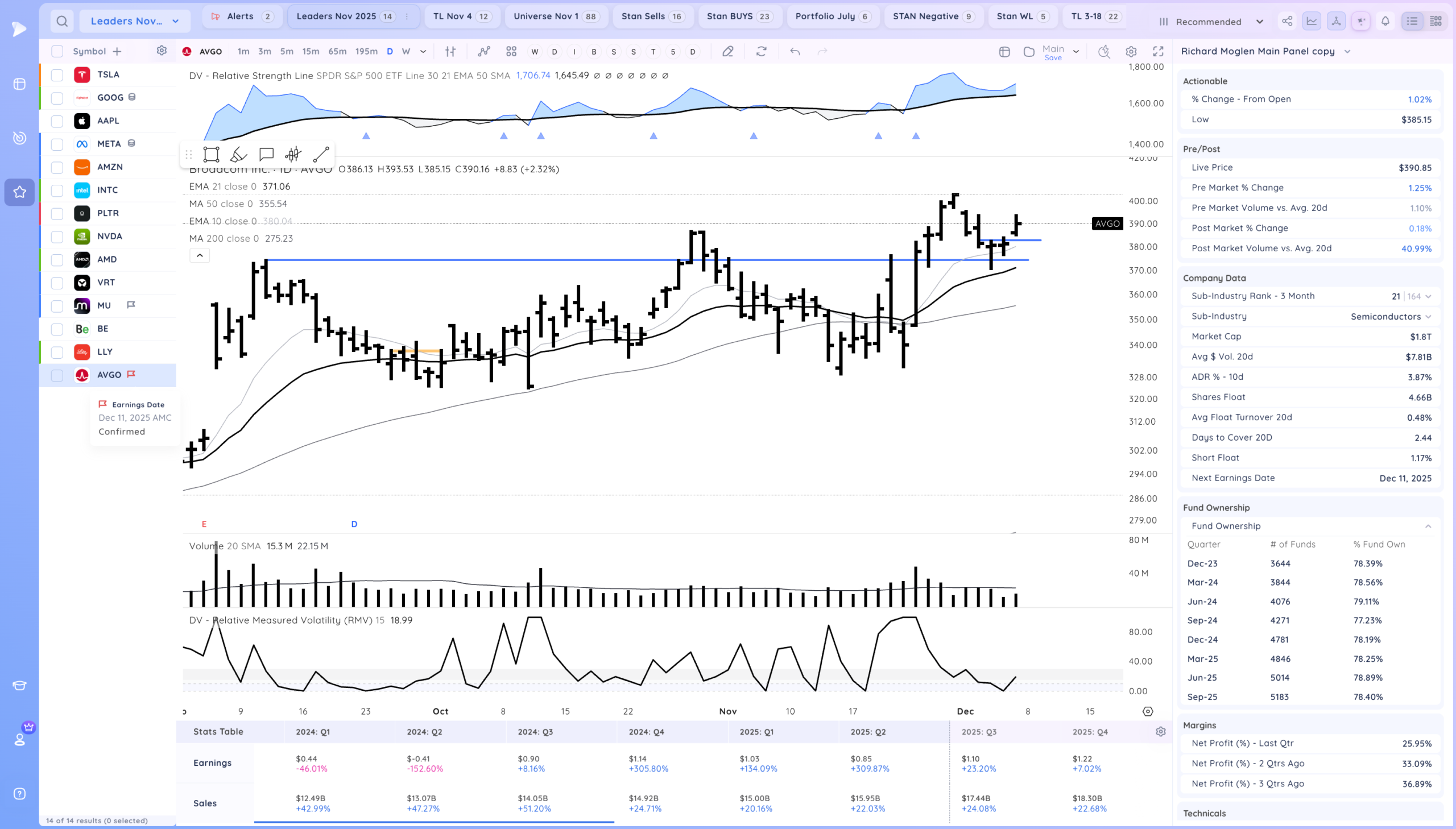1456x829 pixels.
Task: Collapse the Fund Ownership section
Action: tap(1428, 526)
